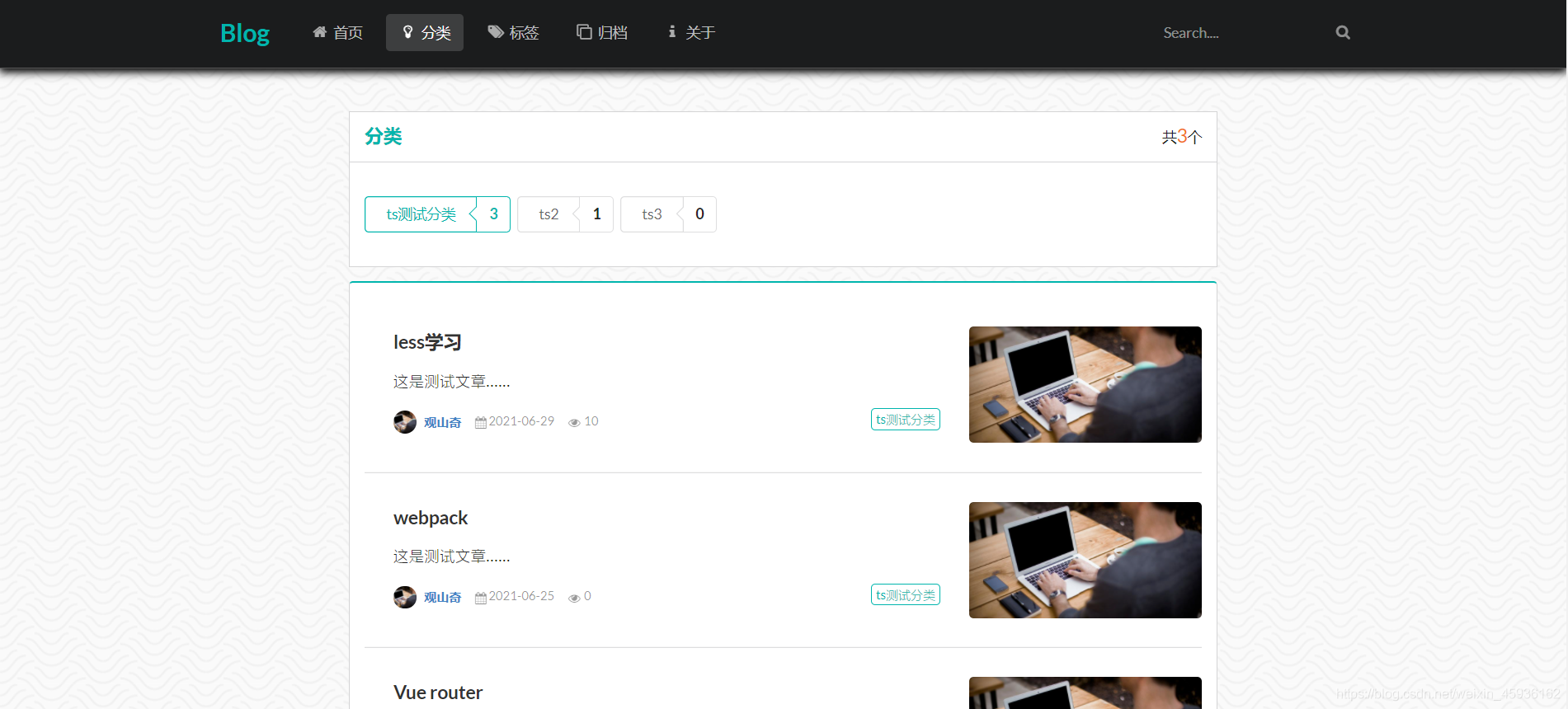
Task: Click the home icon beside 首页
Action: (x=320, y=32)
